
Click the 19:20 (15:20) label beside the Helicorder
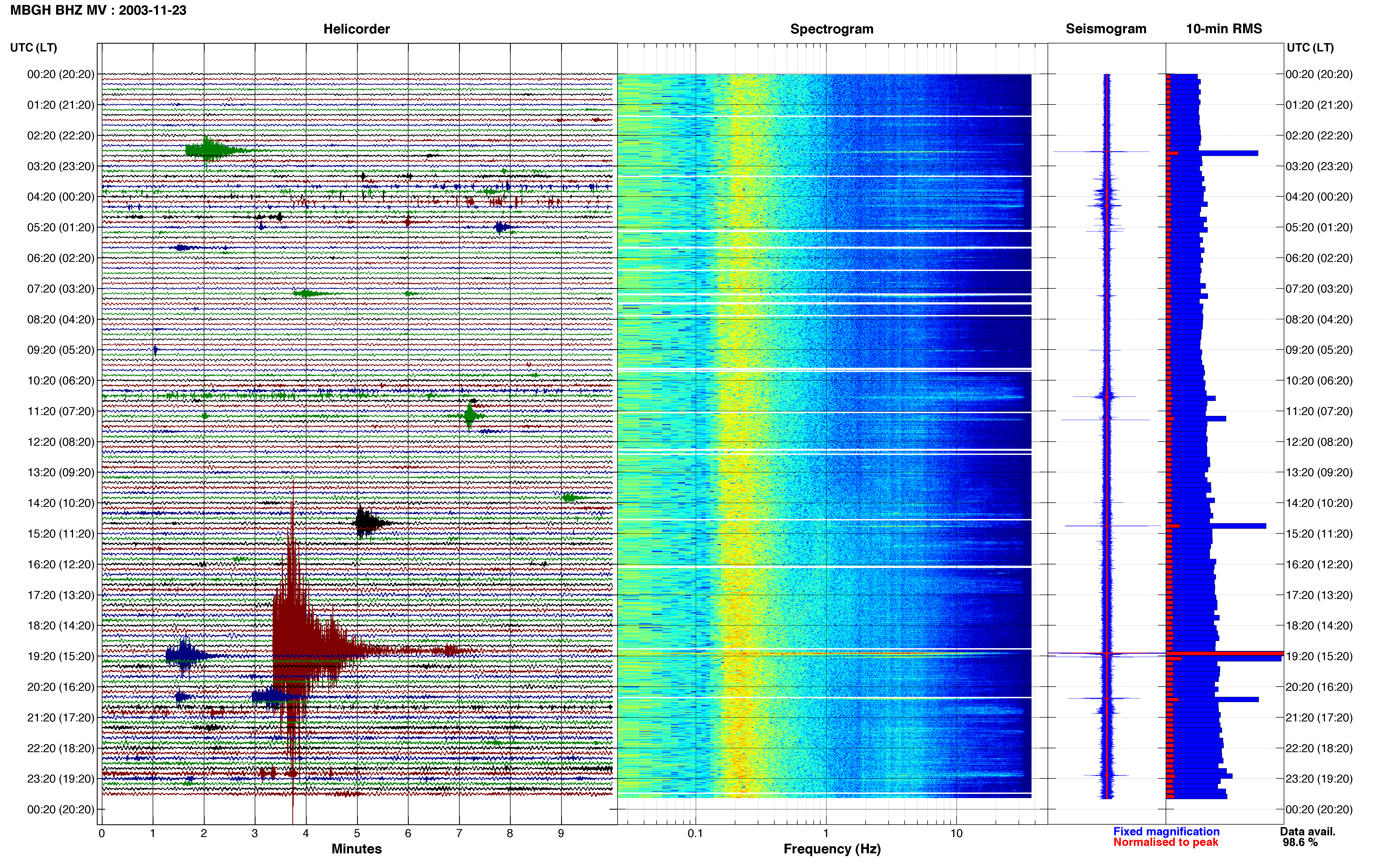[61, 656]
